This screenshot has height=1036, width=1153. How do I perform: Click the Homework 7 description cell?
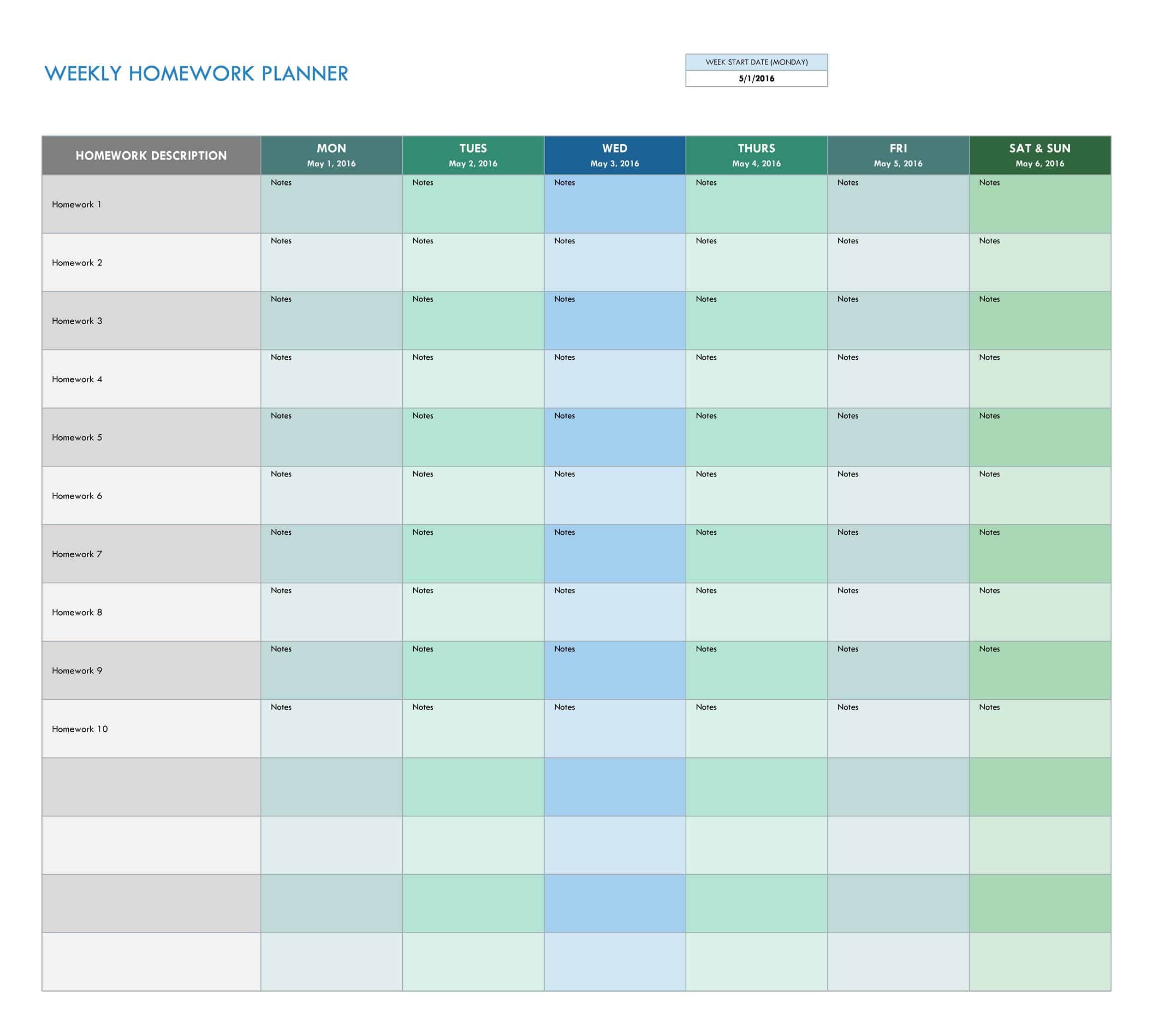151,554
